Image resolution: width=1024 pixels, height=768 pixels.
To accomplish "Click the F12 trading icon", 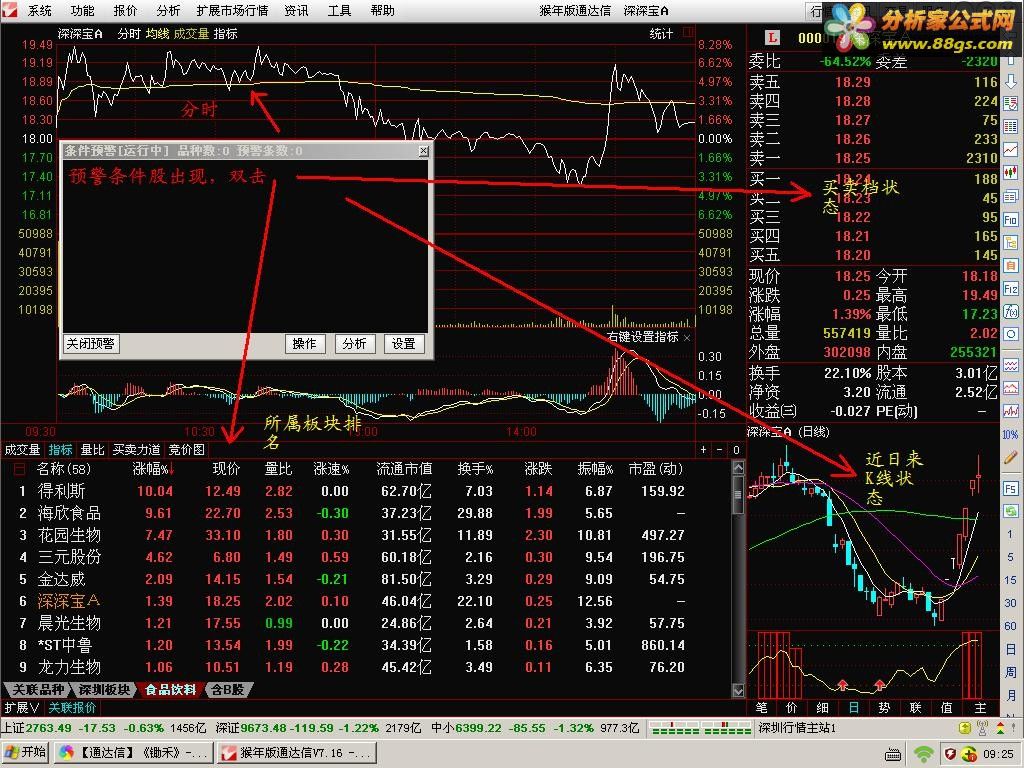I will pos(1010,289).
